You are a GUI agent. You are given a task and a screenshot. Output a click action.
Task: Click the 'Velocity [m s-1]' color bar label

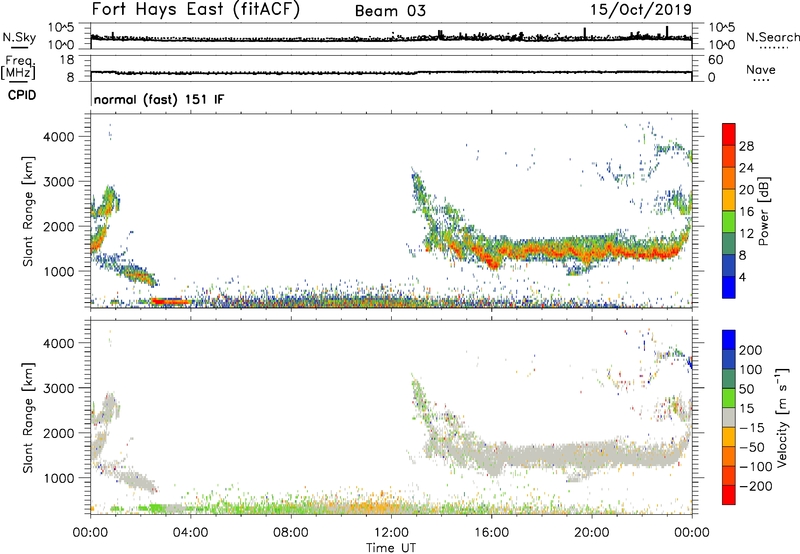pyautogui.click(x=782, y=417)
